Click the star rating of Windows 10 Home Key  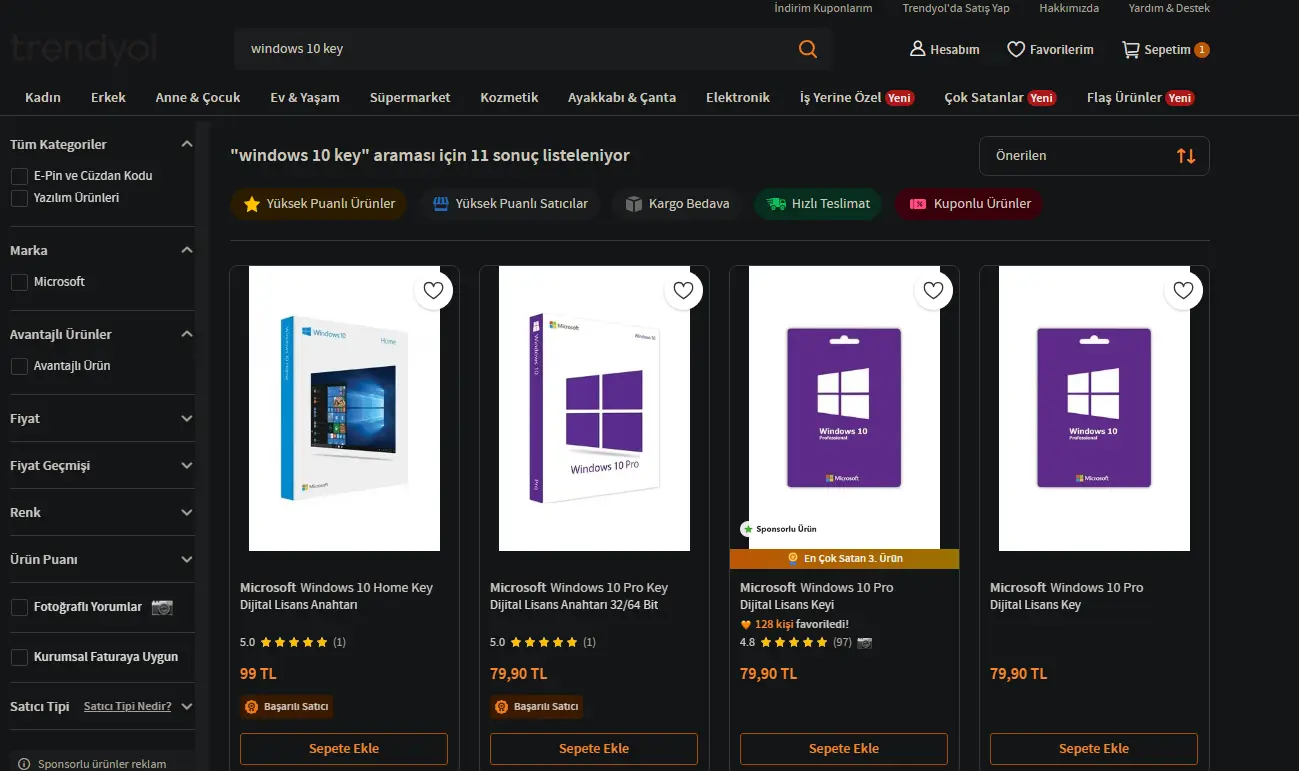[293, 642]
